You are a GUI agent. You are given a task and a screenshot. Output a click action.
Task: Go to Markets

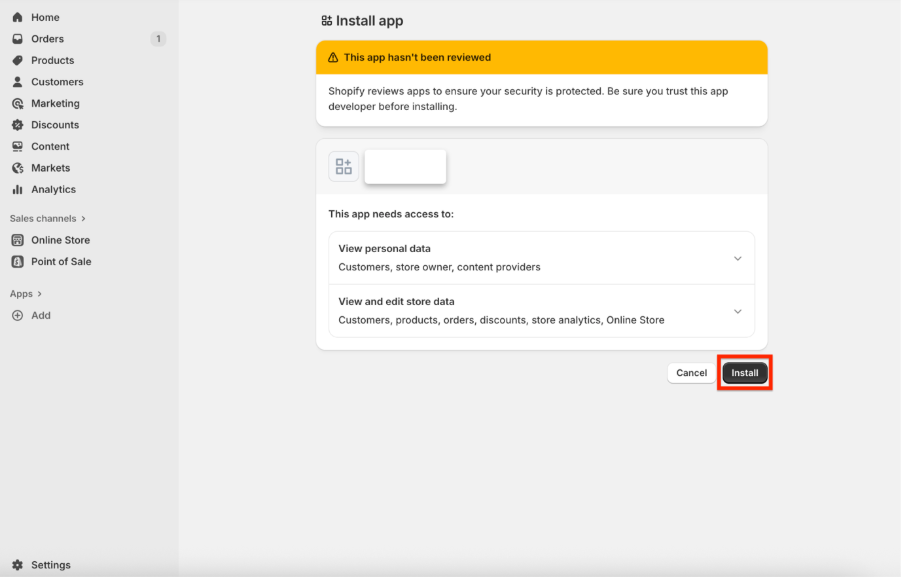click(x=51, y=168)
